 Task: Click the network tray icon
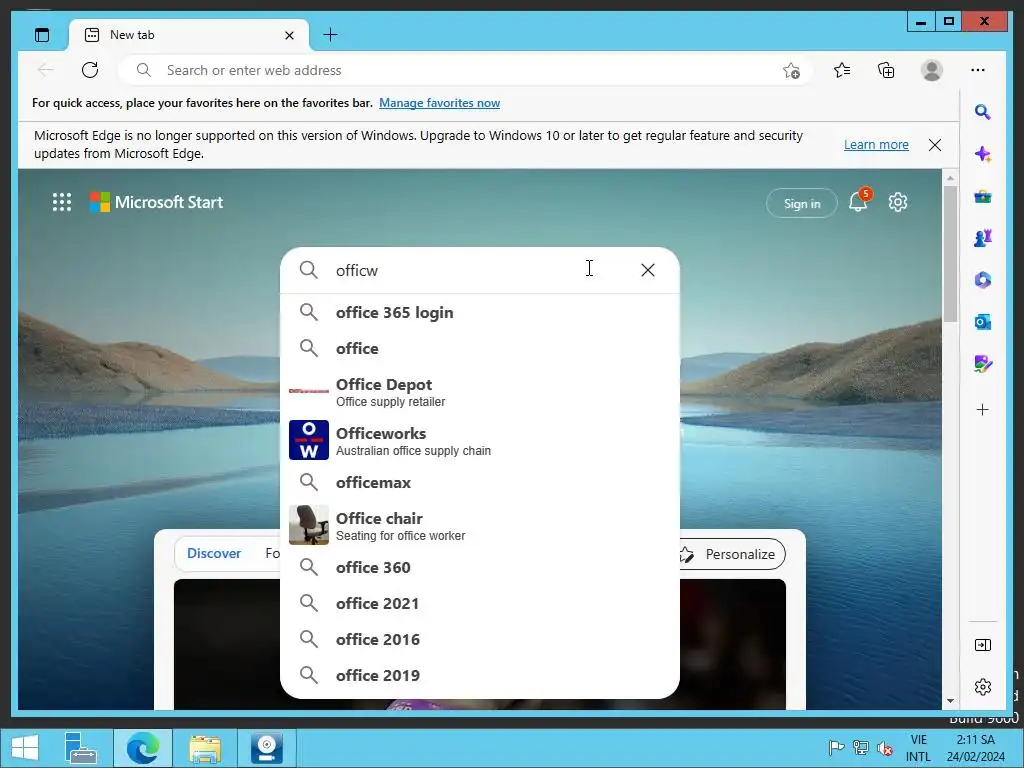pyautogui.click(x=861, y=748)
